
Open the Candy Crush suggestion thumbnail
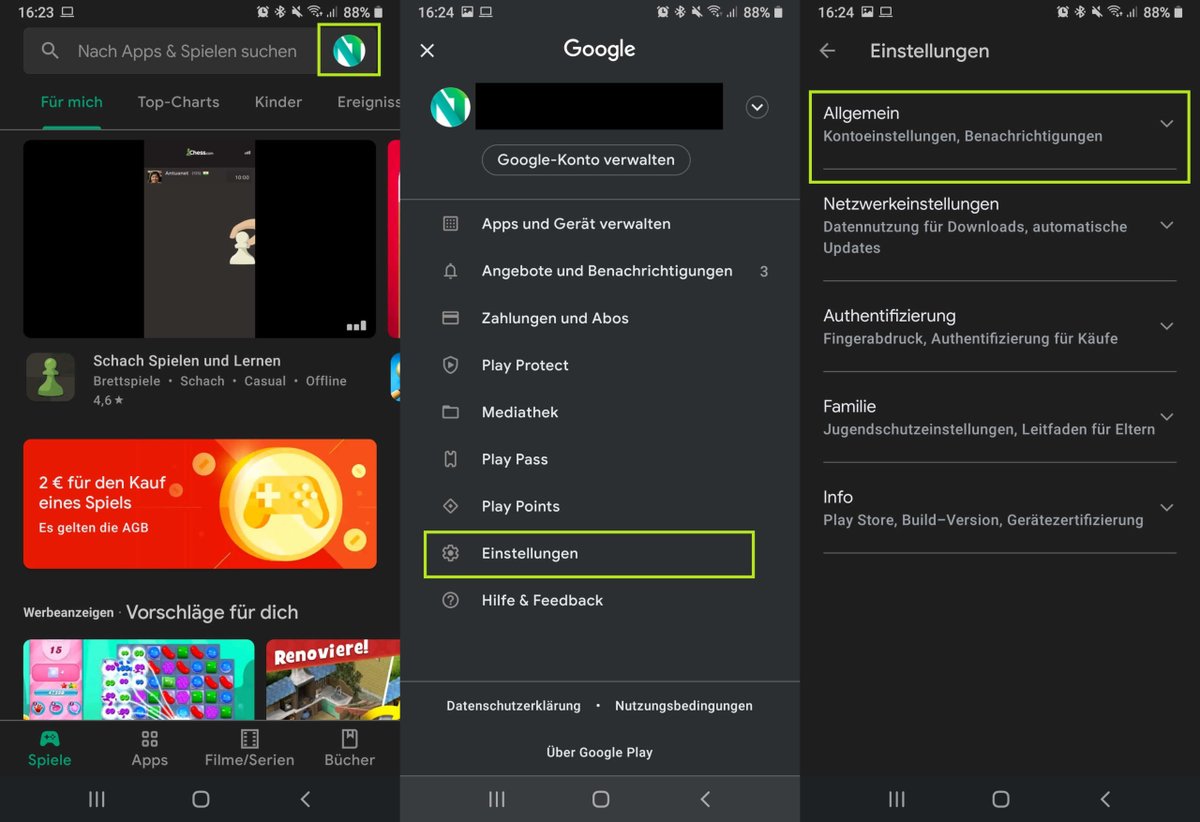point(139,679)
